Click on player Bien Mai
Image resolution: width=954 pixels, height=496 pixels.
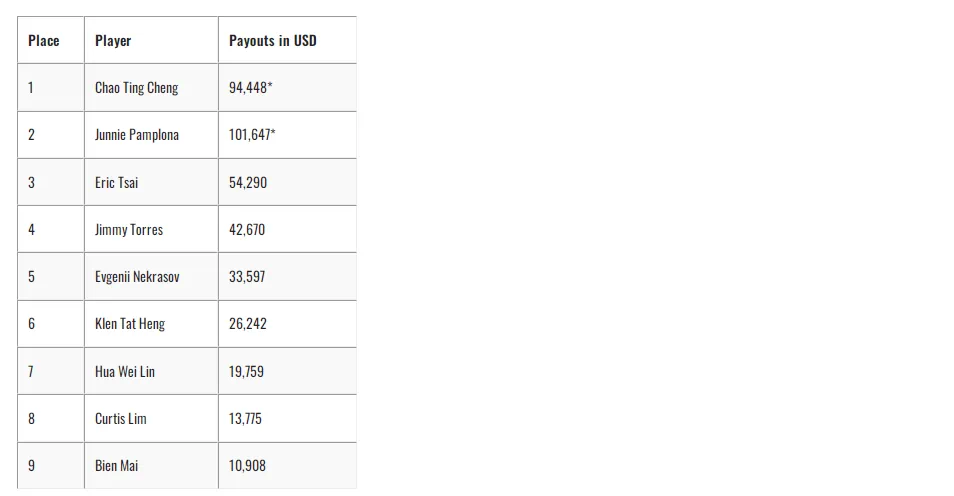117,466
